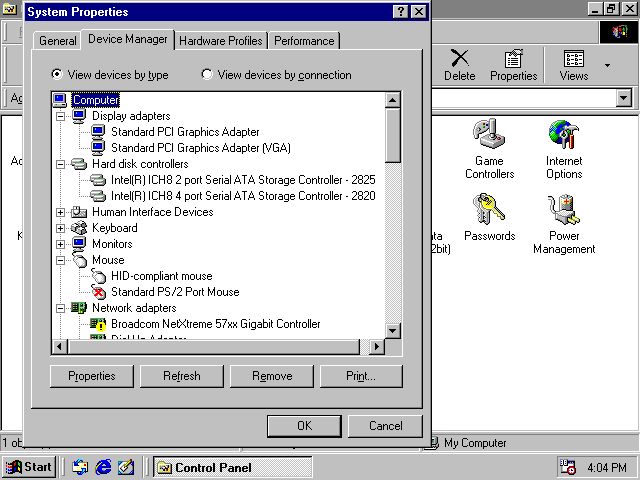Select View devices by type
This screenshot has width=640, height=480.
coord(57,74)
